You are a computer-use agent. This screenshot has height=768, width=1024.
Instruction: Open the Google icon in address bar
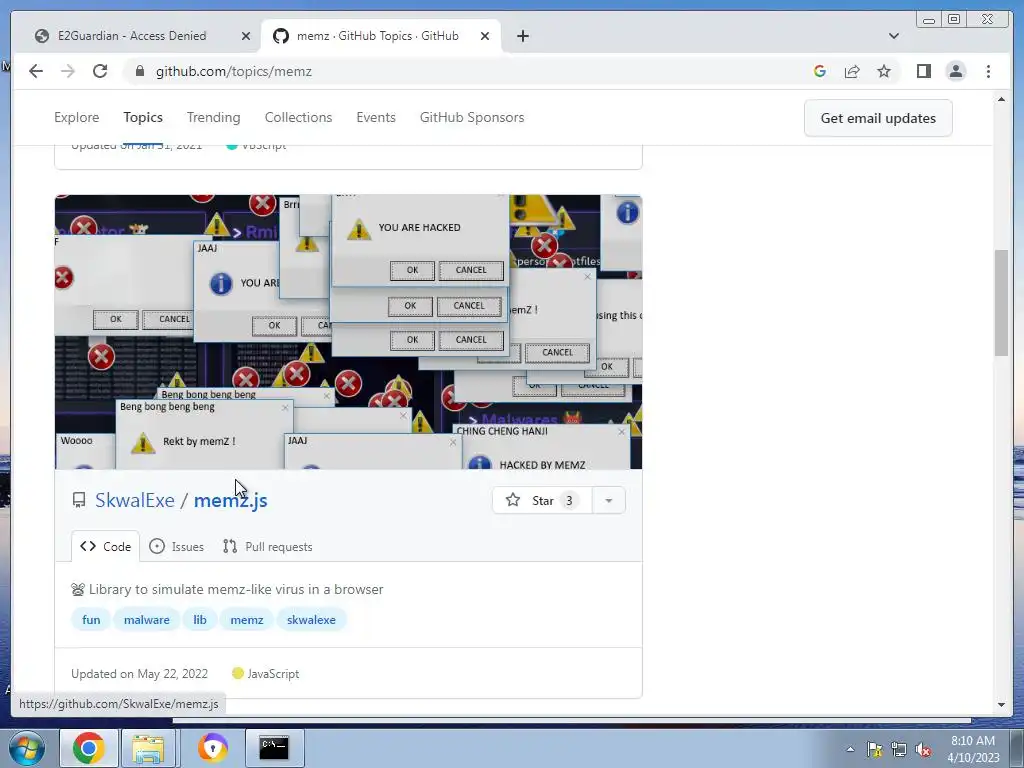820,71
